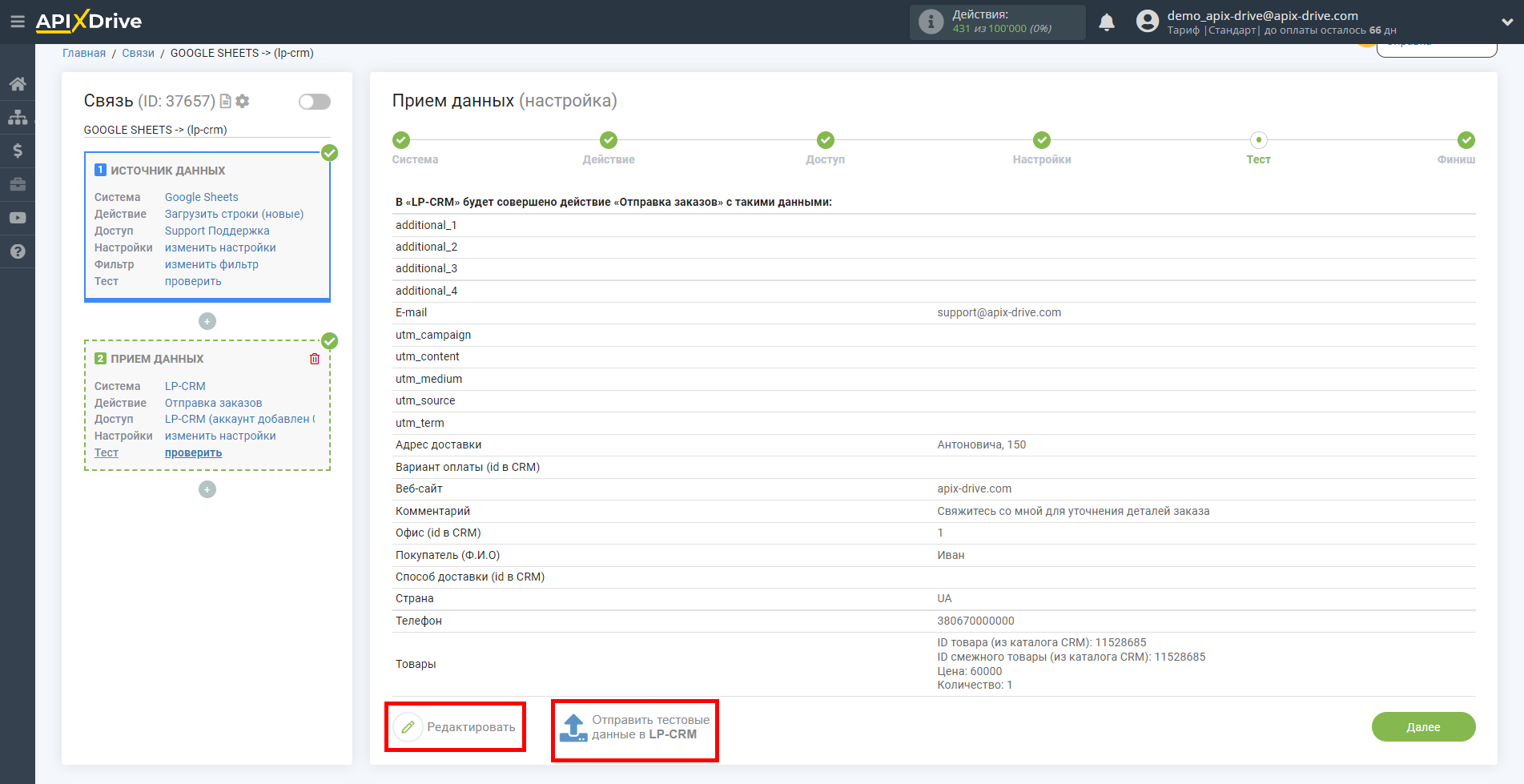
Task: Click the Товары row label
Action: tap(416, 664)
